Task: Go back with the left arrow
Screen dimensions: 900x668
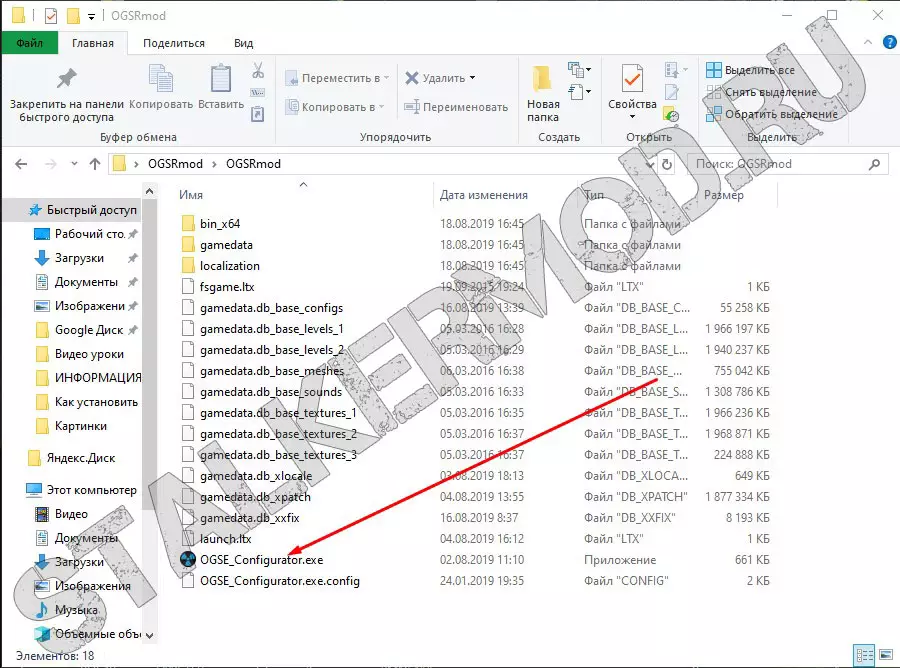Action: 21,164
